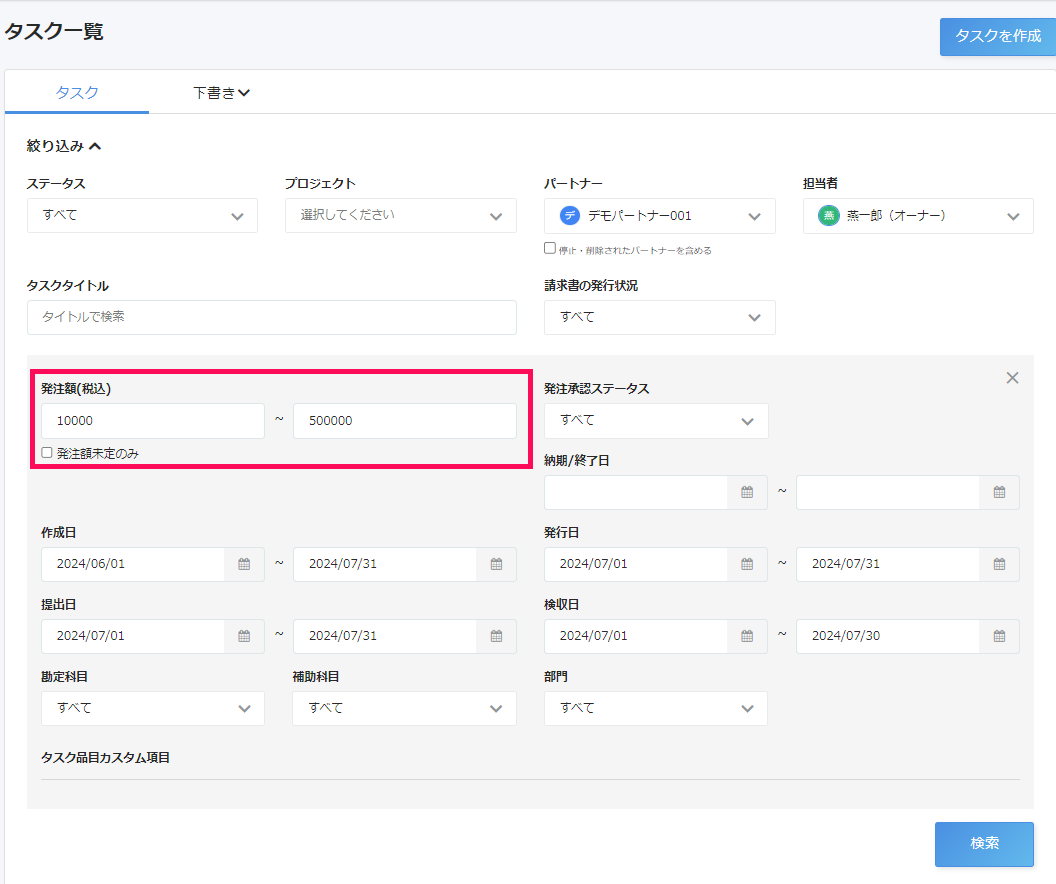Screen dimensions: 1056x884
Task: Click 提出日 start field 2024/07/01
Action: [x=133, y=636]
